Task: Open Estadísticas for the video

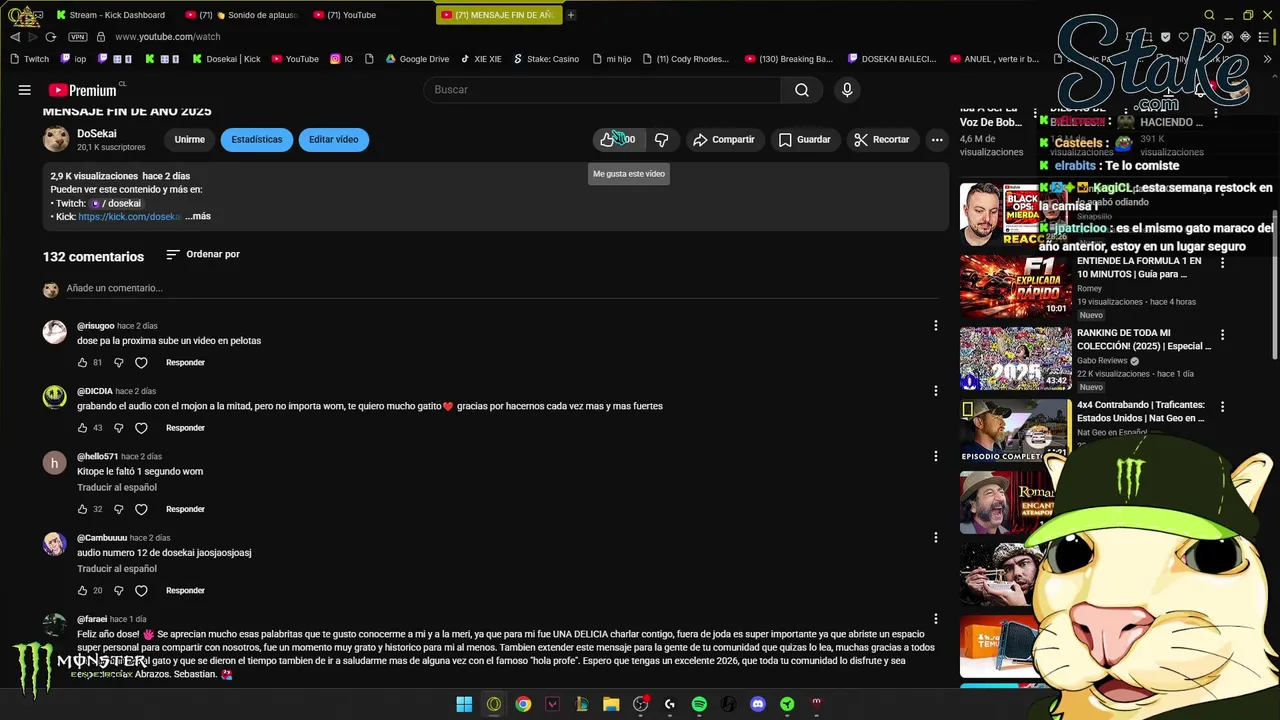Action: (257, 140)
